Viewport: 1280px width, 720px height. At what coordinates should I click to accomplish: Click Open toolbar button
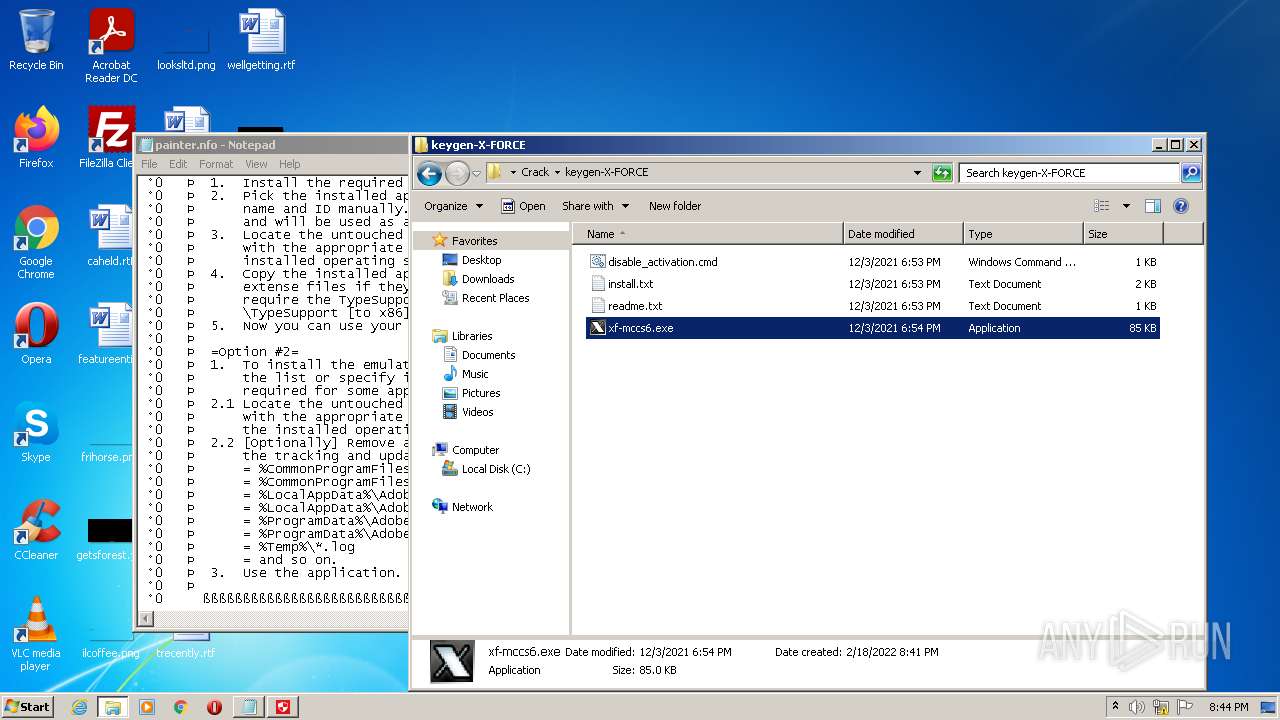pos(523,206)
